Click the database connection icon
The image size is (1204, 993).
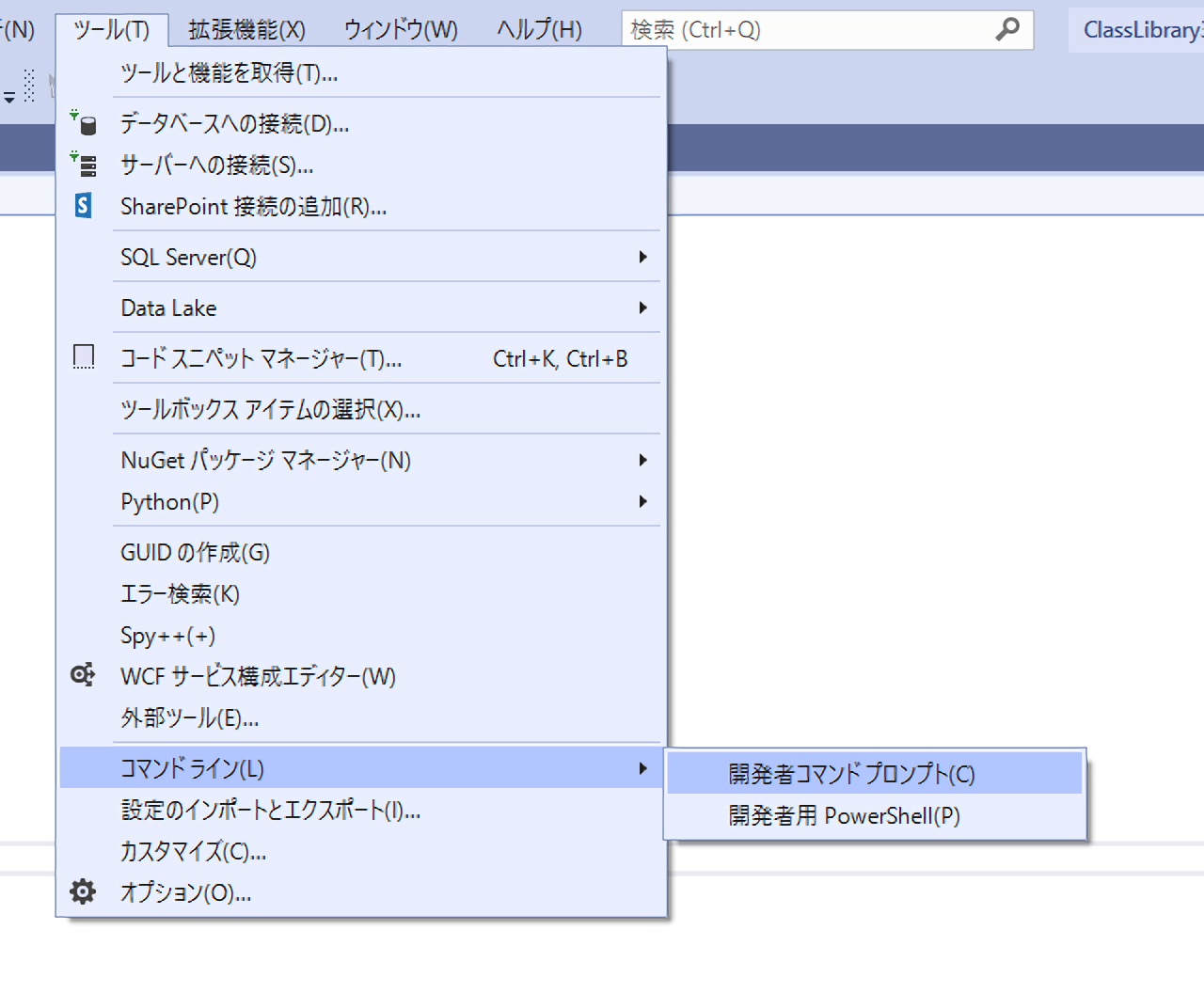click(x=84, y=123)
